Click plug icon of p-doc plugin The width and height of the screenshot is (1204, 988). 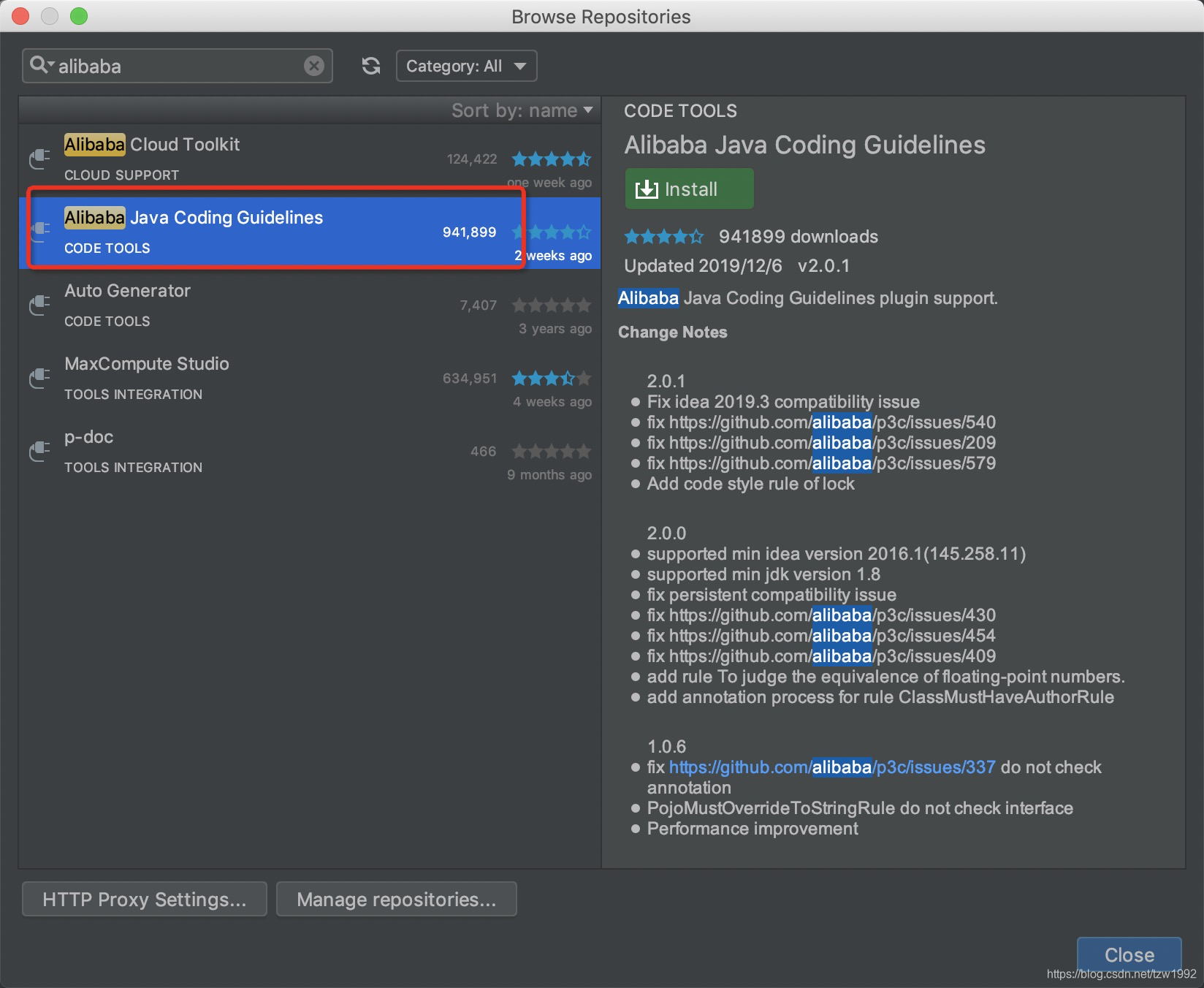[39, 451]
